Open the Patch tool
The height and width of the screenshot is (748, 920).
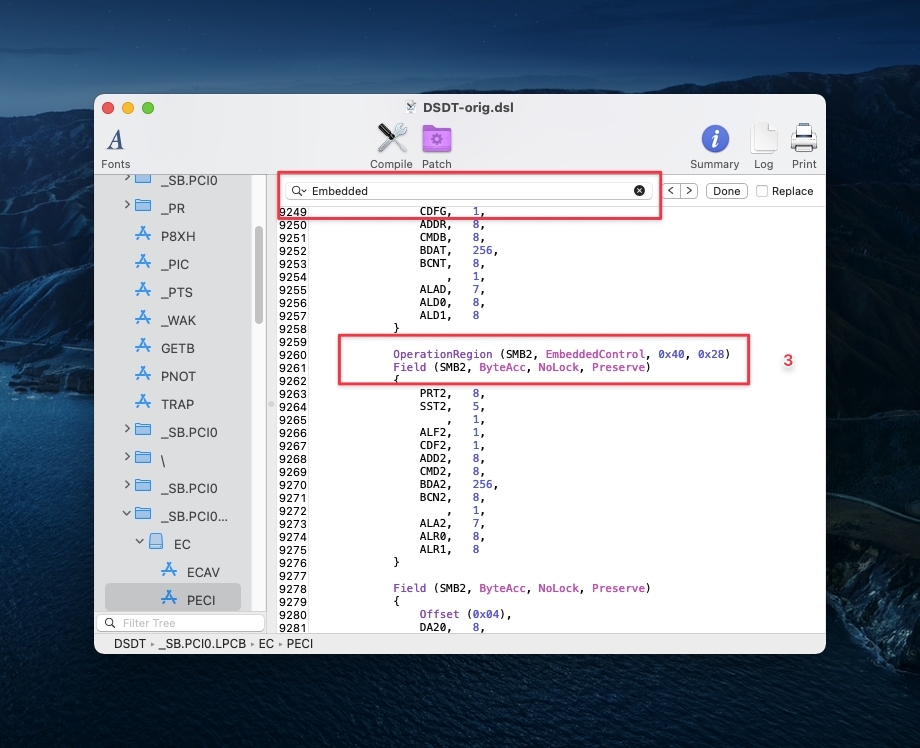pyautogui.click(x=436, y=146)
